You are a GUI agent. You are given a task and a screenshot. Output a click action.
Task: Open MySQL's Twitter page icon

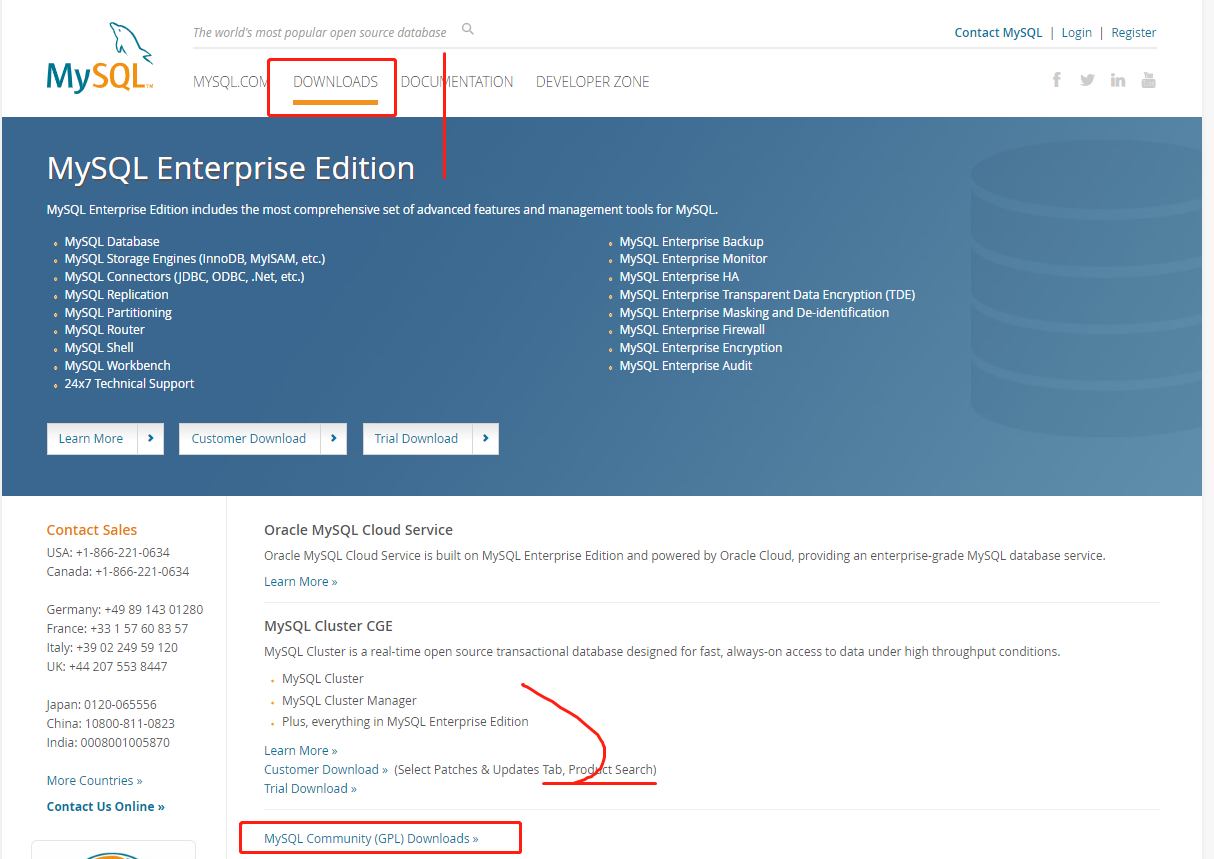(1087, 80)
